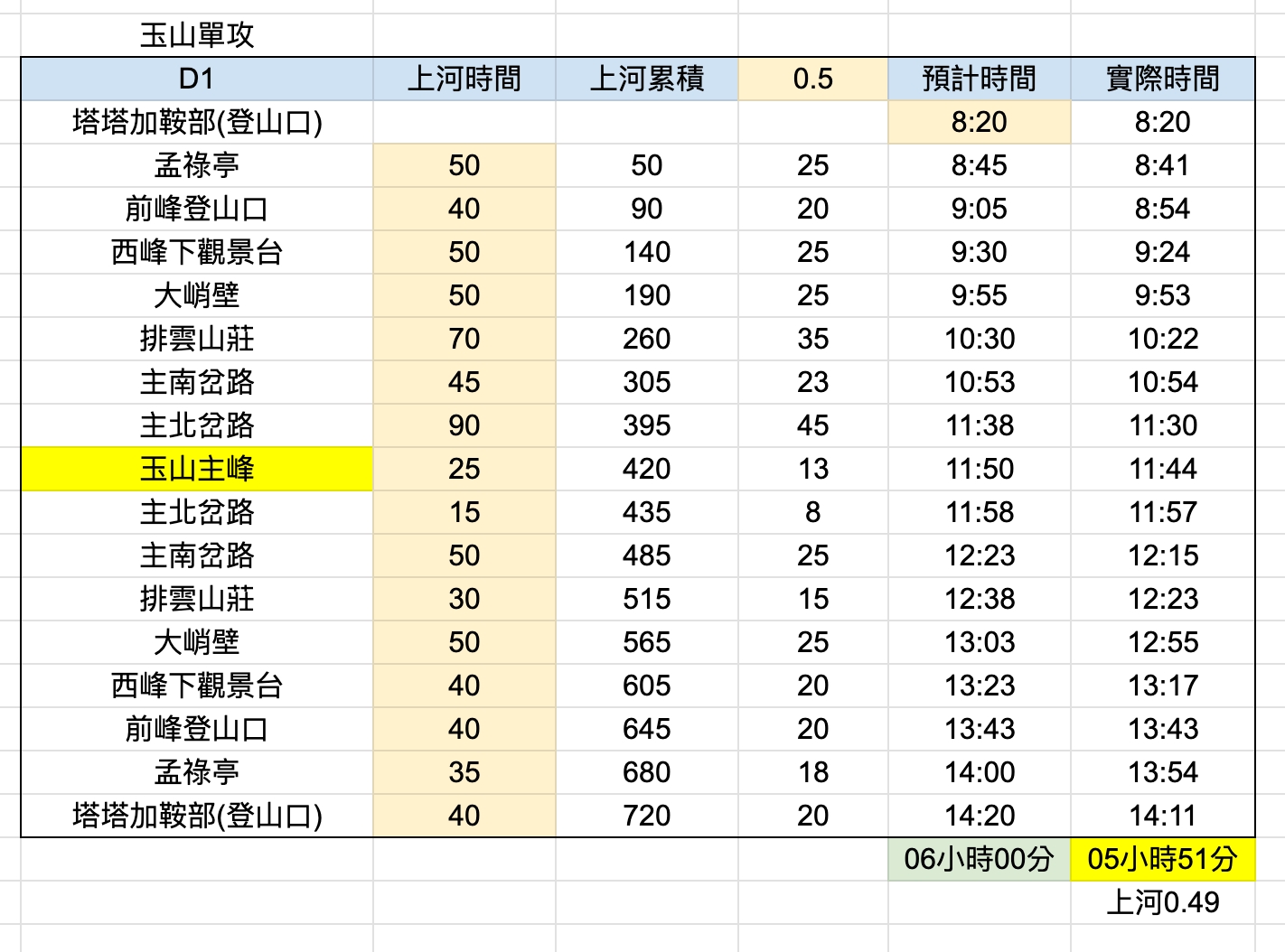This screenshot has width=1285, height=952.
Task: Select the estimated time 8:45 cell
Action: 980,165
